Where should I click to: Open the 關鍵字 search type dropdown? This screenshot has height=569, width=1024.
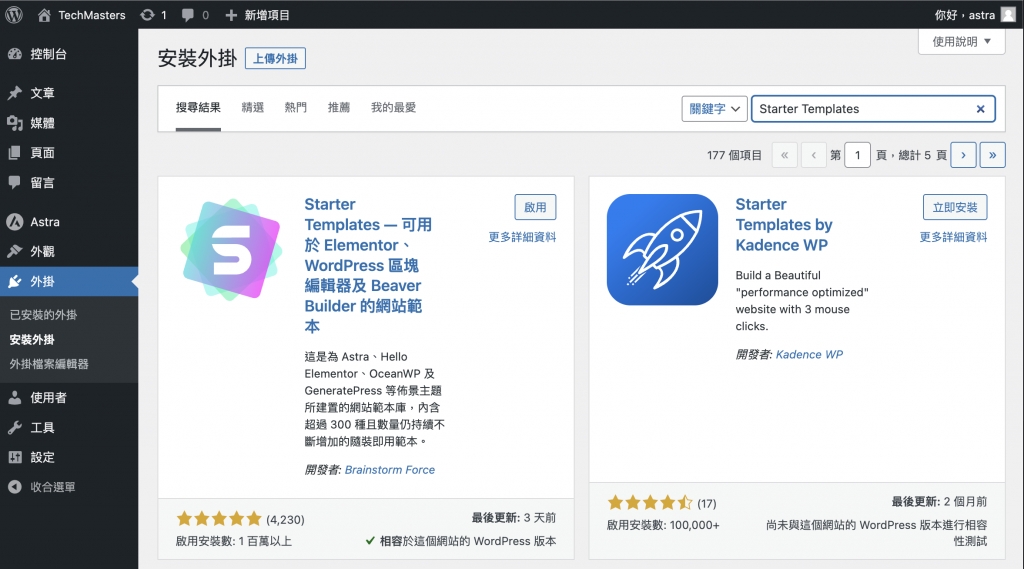click(x=714, y=109)
